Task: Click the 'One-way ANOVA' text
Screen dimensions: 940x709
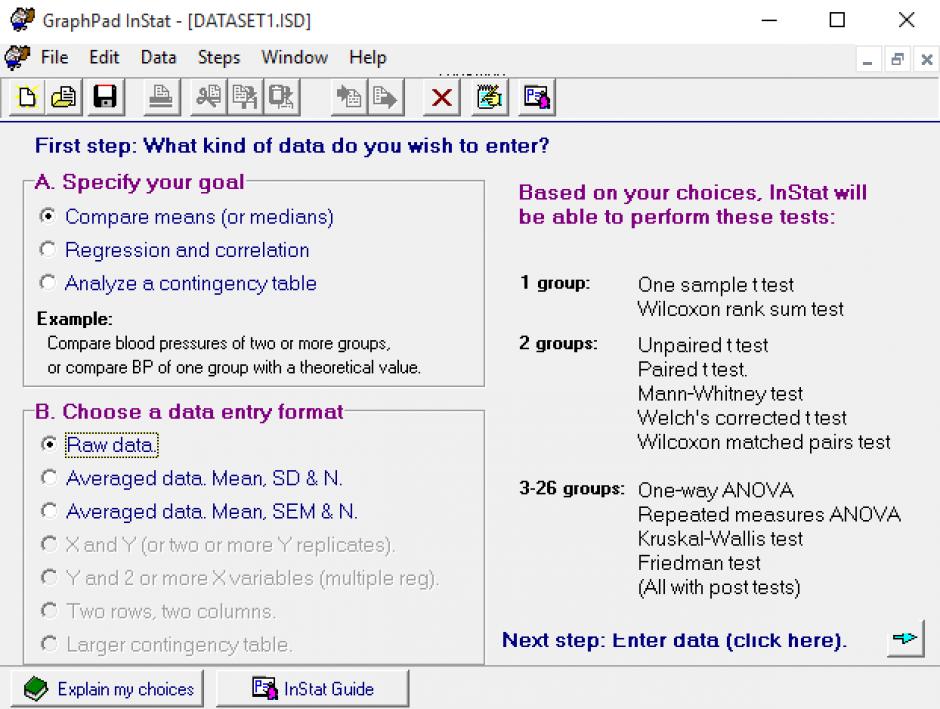Action: tap(716, 490)
